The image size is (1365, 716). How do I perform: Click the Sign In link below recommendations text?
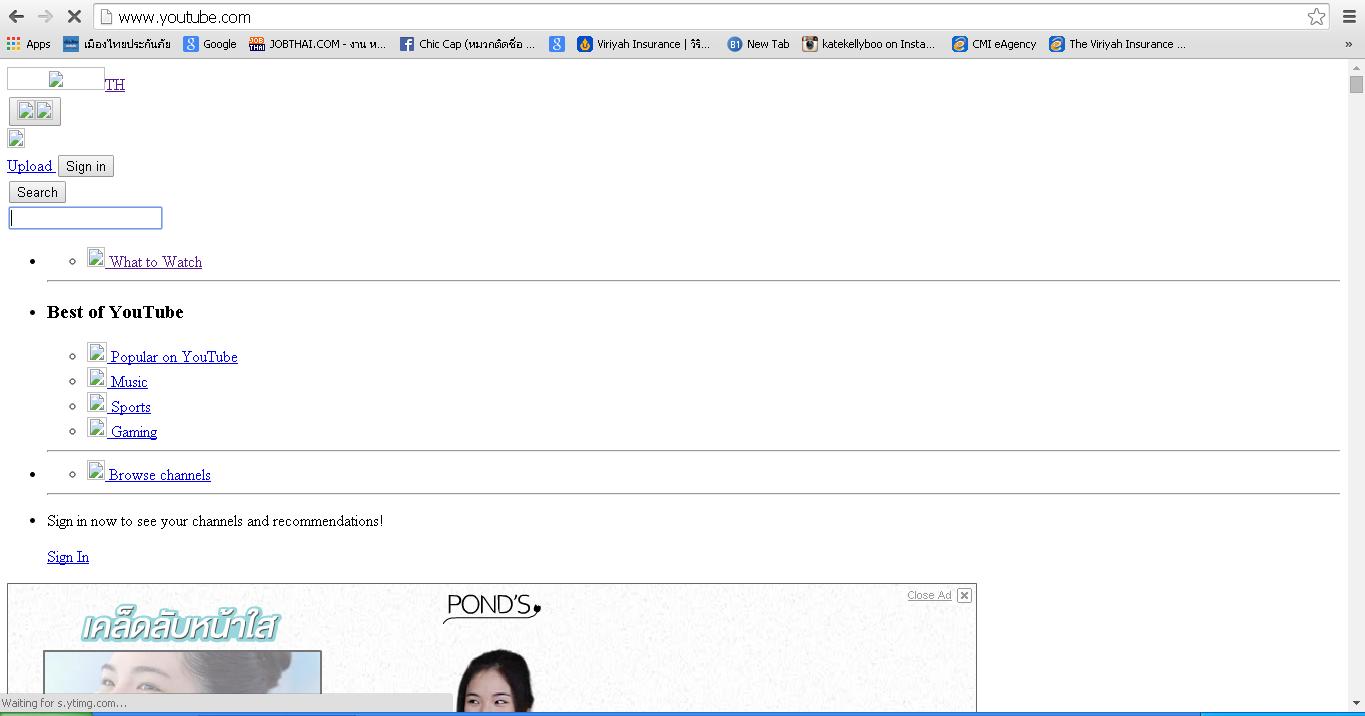tap(68, 557)
